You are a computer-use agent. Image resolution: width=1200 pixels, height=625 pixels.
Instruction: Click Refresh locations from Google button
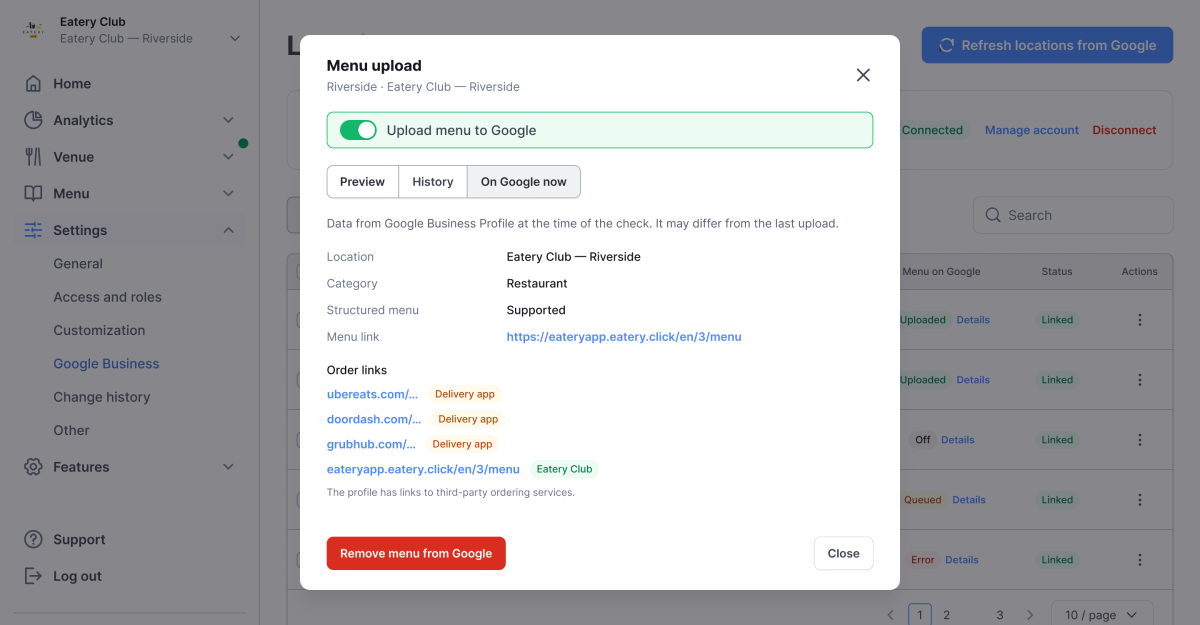[x=1047, y=45]
